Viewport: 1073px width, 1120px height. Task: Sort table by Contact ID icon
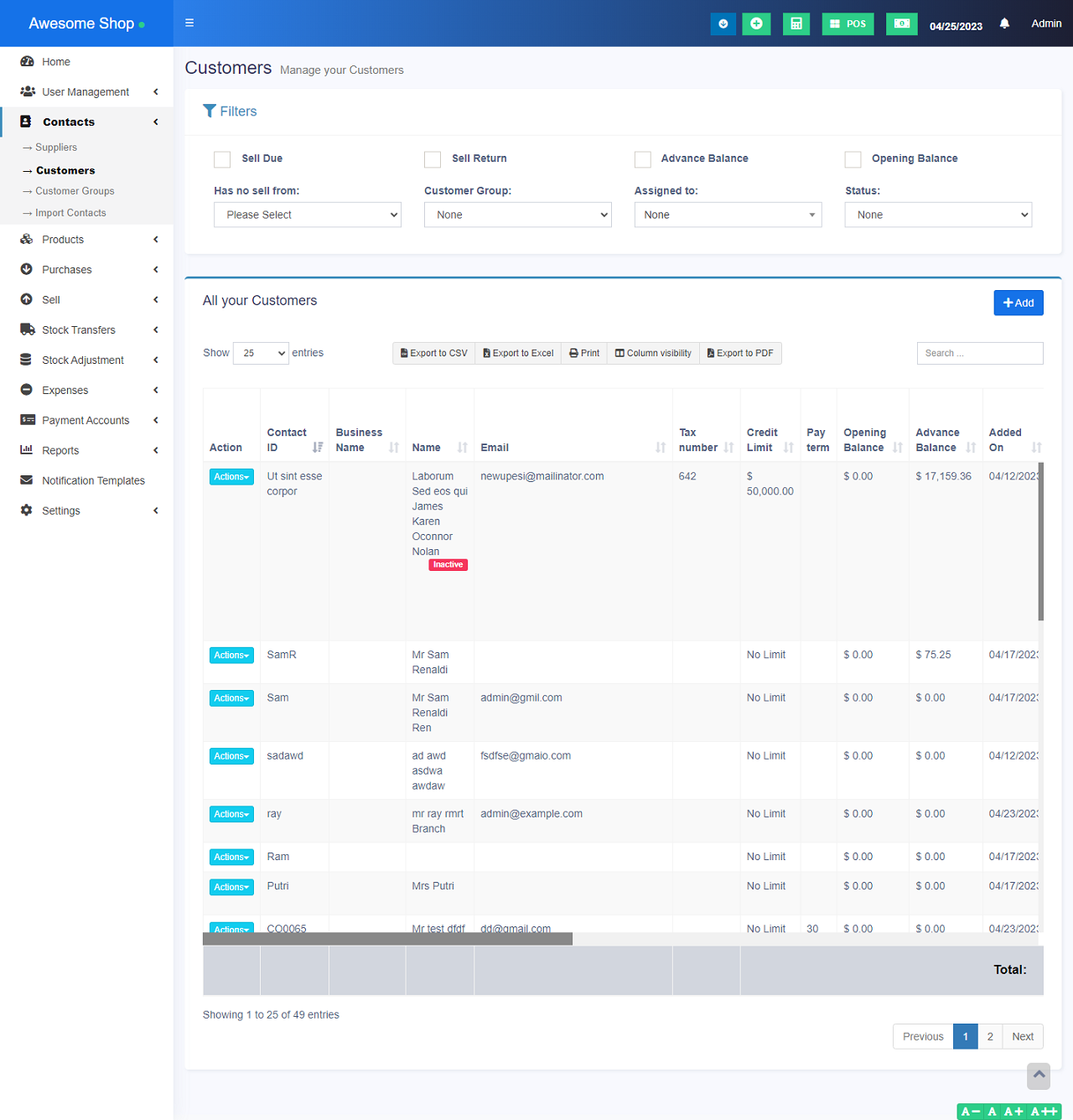tap(318, 448)
